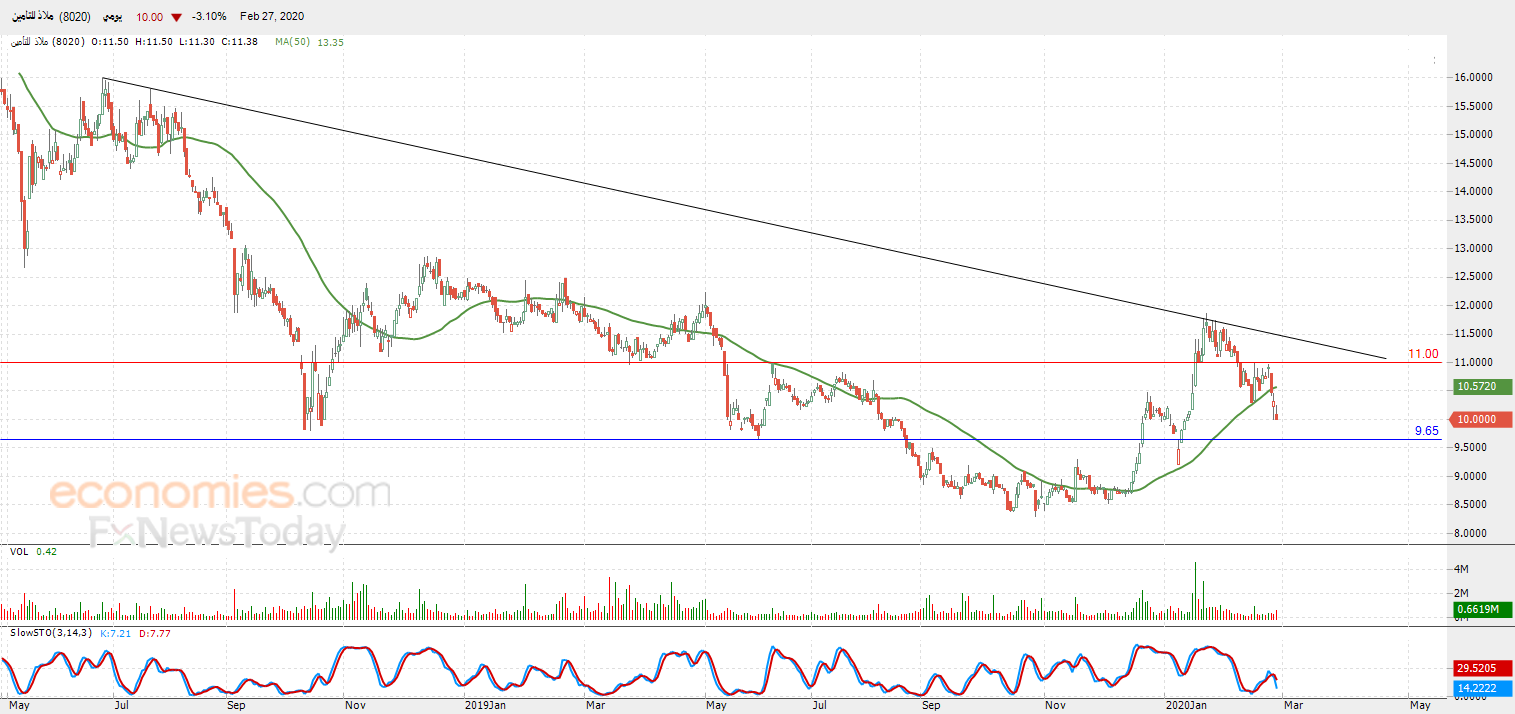Click the red 11.00 resistance level label
Screen dimensions: 1515x714
pos(1423,354)
